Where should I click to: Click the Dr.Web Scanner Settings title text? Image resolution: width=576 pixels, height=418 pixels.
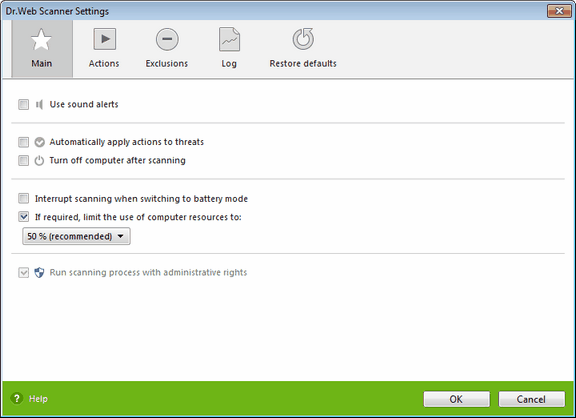[x=57, y=11]
